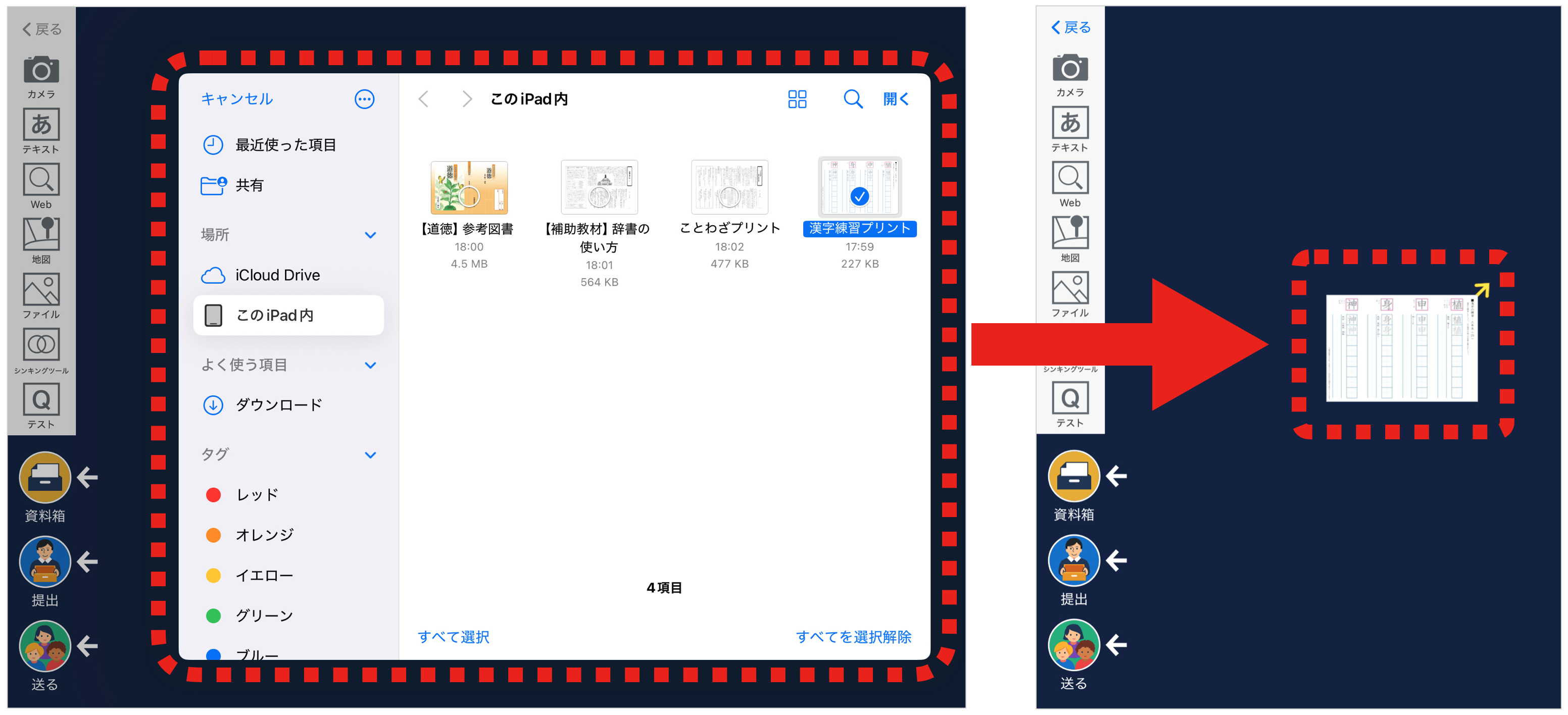1568x715 pixels.
Task: Click the 資料箱 materials box icon on left
Action: [45, 478]
